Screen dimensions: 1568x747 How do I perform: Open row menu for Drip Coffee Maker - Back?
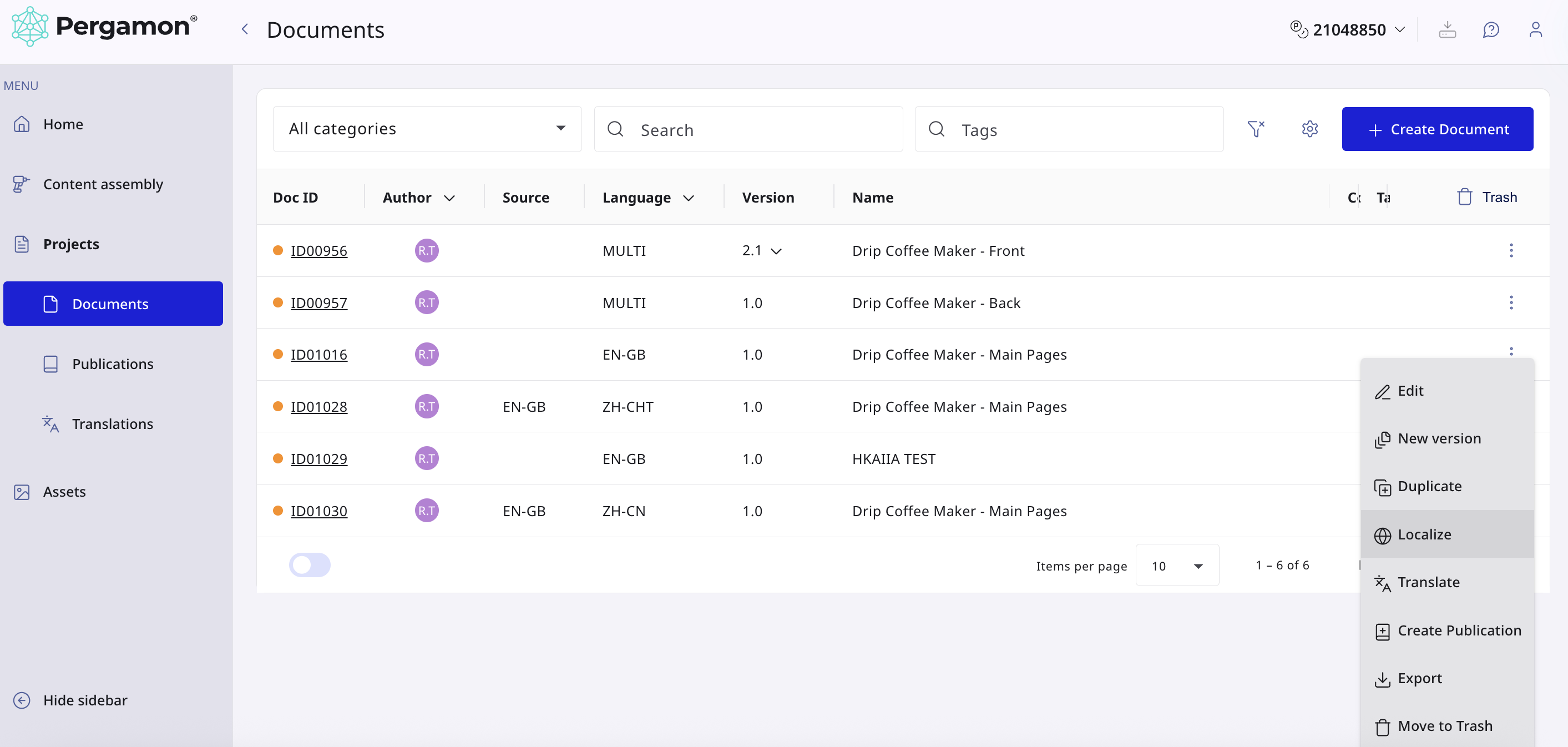coord(1511,302)
